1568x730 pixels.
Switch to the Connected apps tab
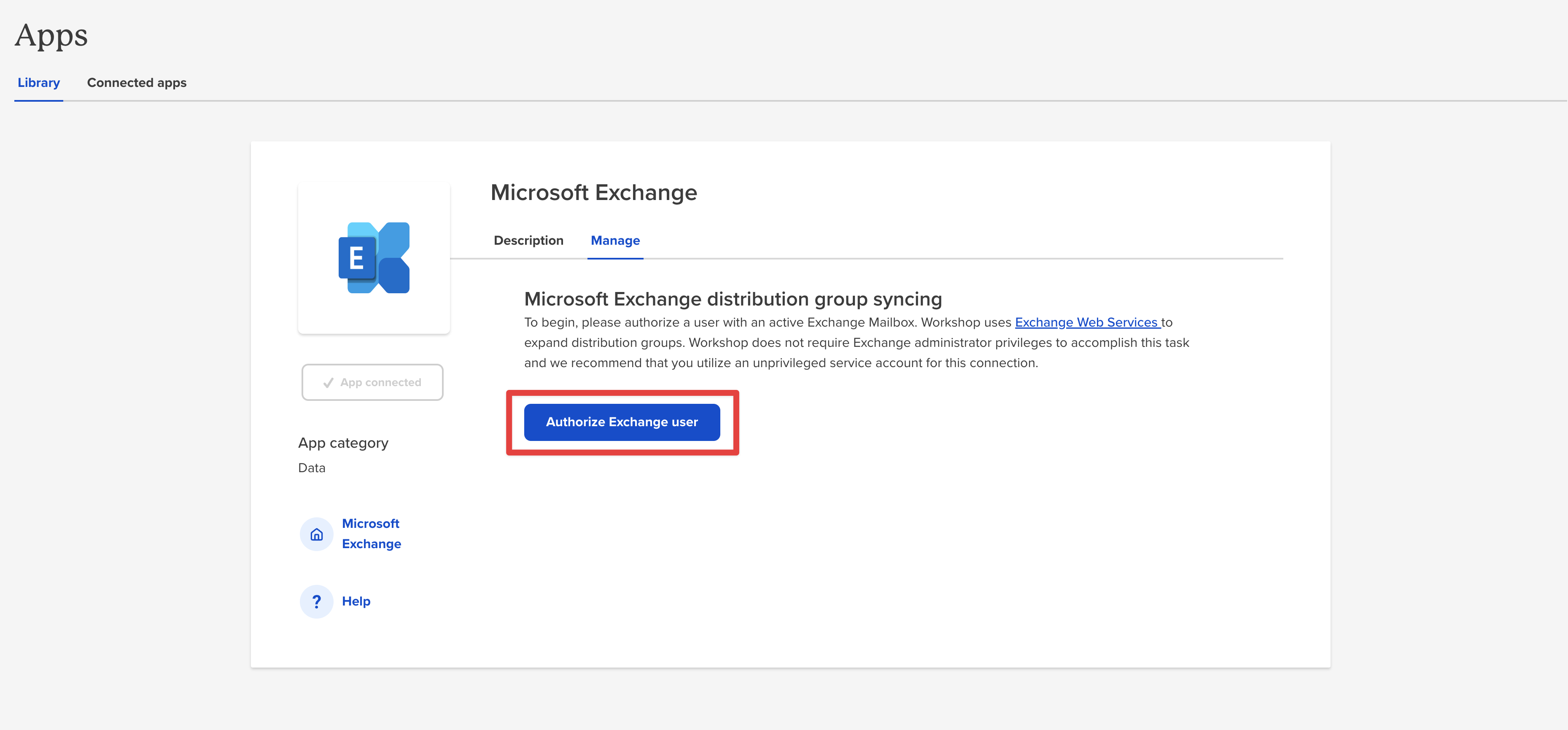[x=136, y=83]
